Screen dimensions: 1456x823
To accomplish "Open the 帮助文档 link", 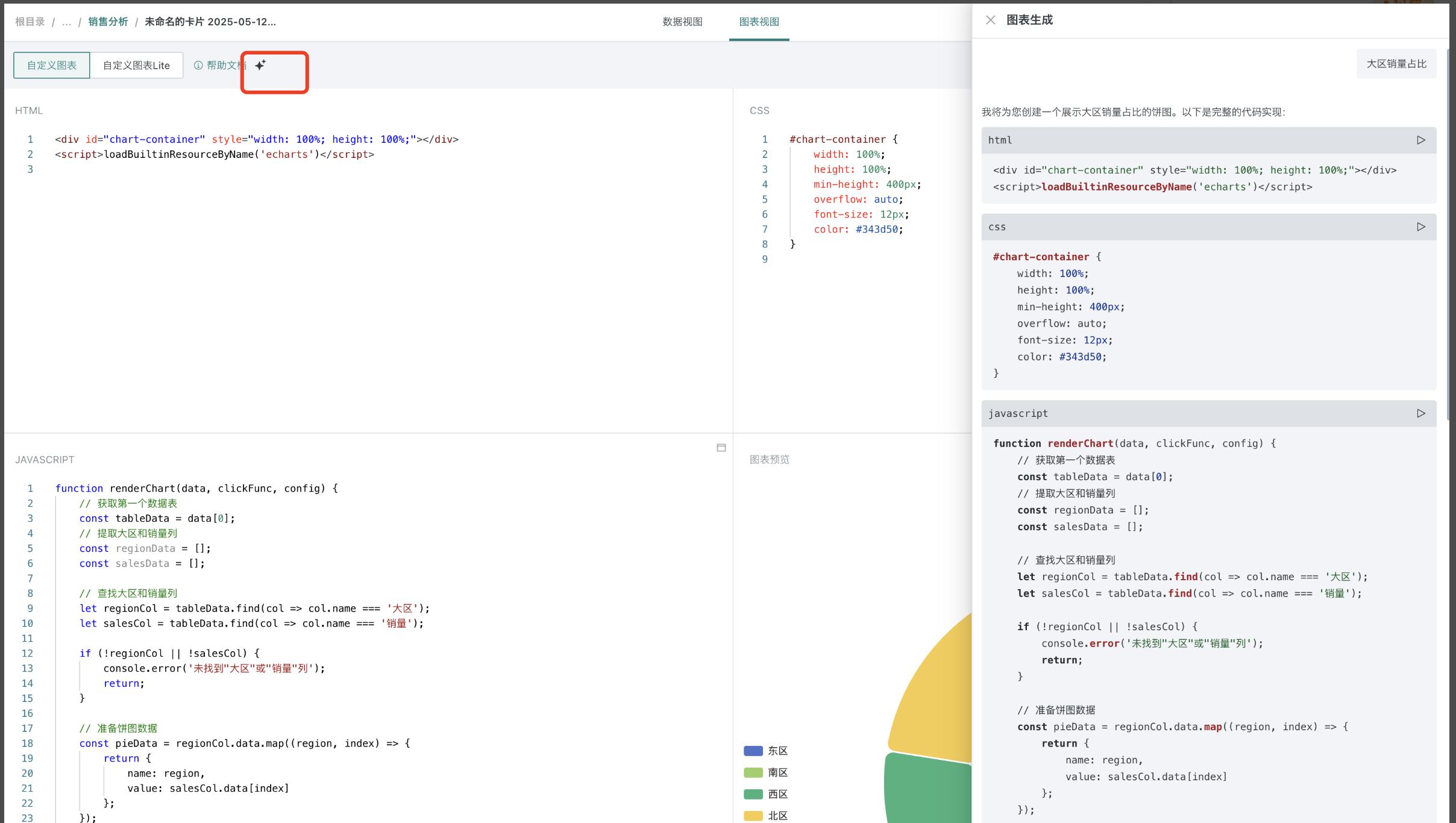I will (x=226, y=65).
